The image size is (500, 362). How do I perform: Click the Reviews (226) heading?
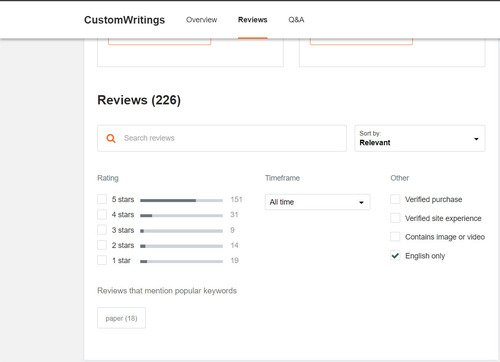pyautogui.click(x=139, y=100)
